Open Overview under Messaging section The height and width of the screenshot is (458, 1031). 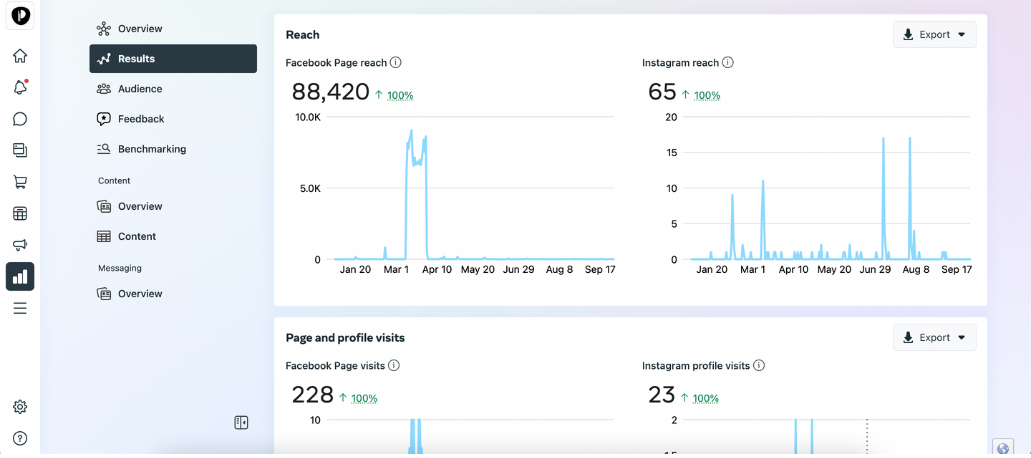173,294
